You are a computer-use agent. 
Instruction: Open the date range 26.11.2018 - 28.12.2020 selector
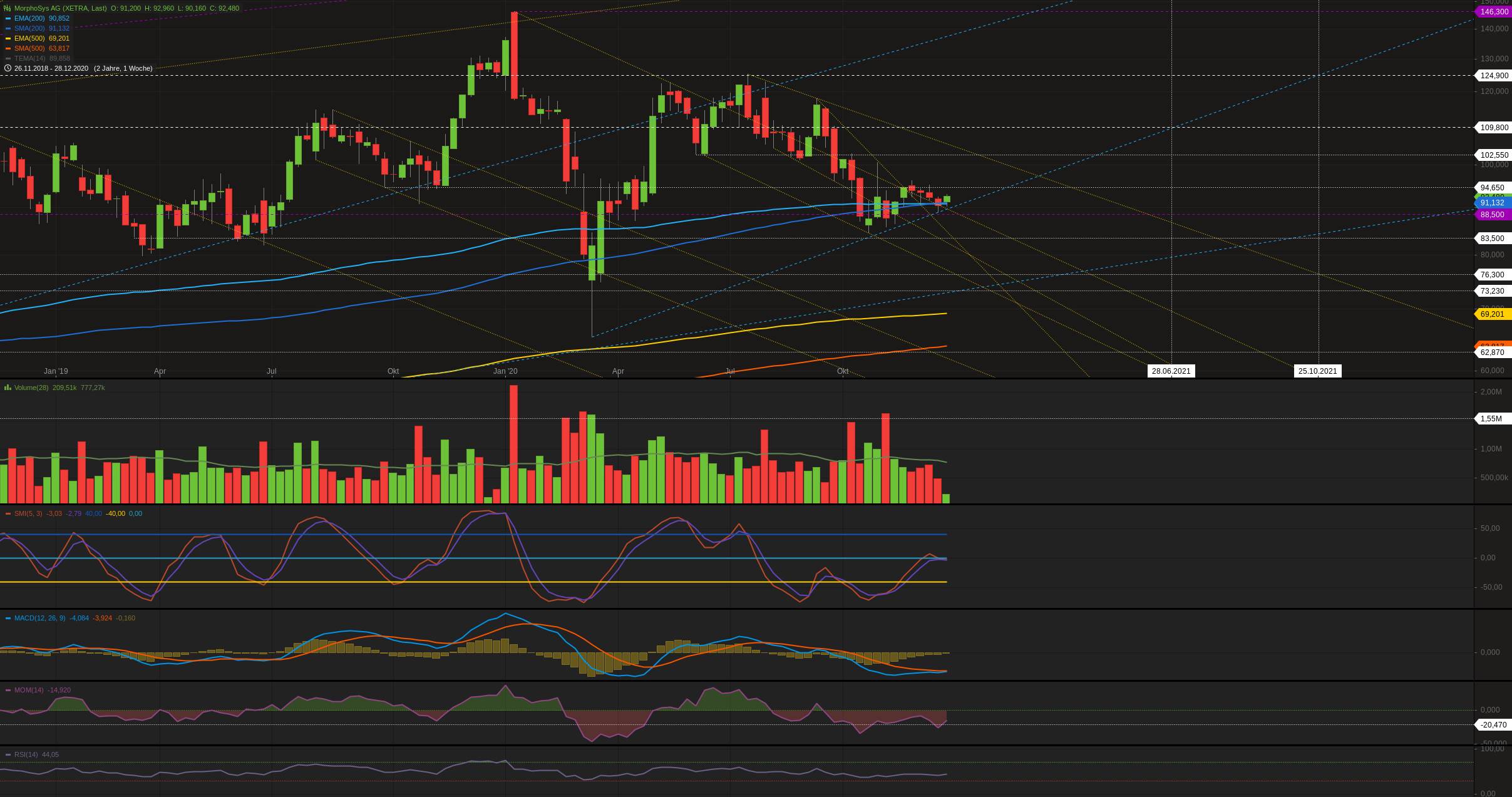(x=52, y=68)
